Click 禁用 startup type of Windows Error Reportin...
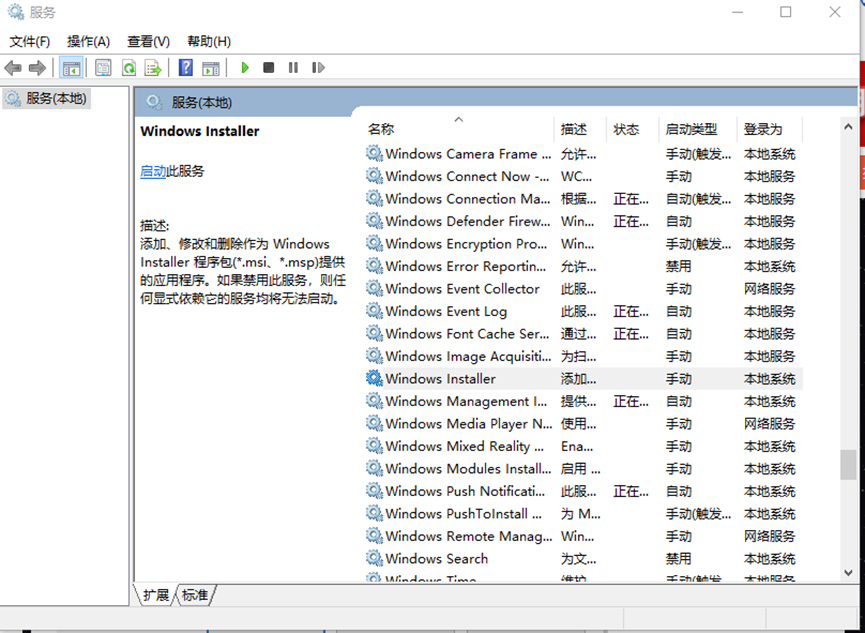 pos(679,267)
